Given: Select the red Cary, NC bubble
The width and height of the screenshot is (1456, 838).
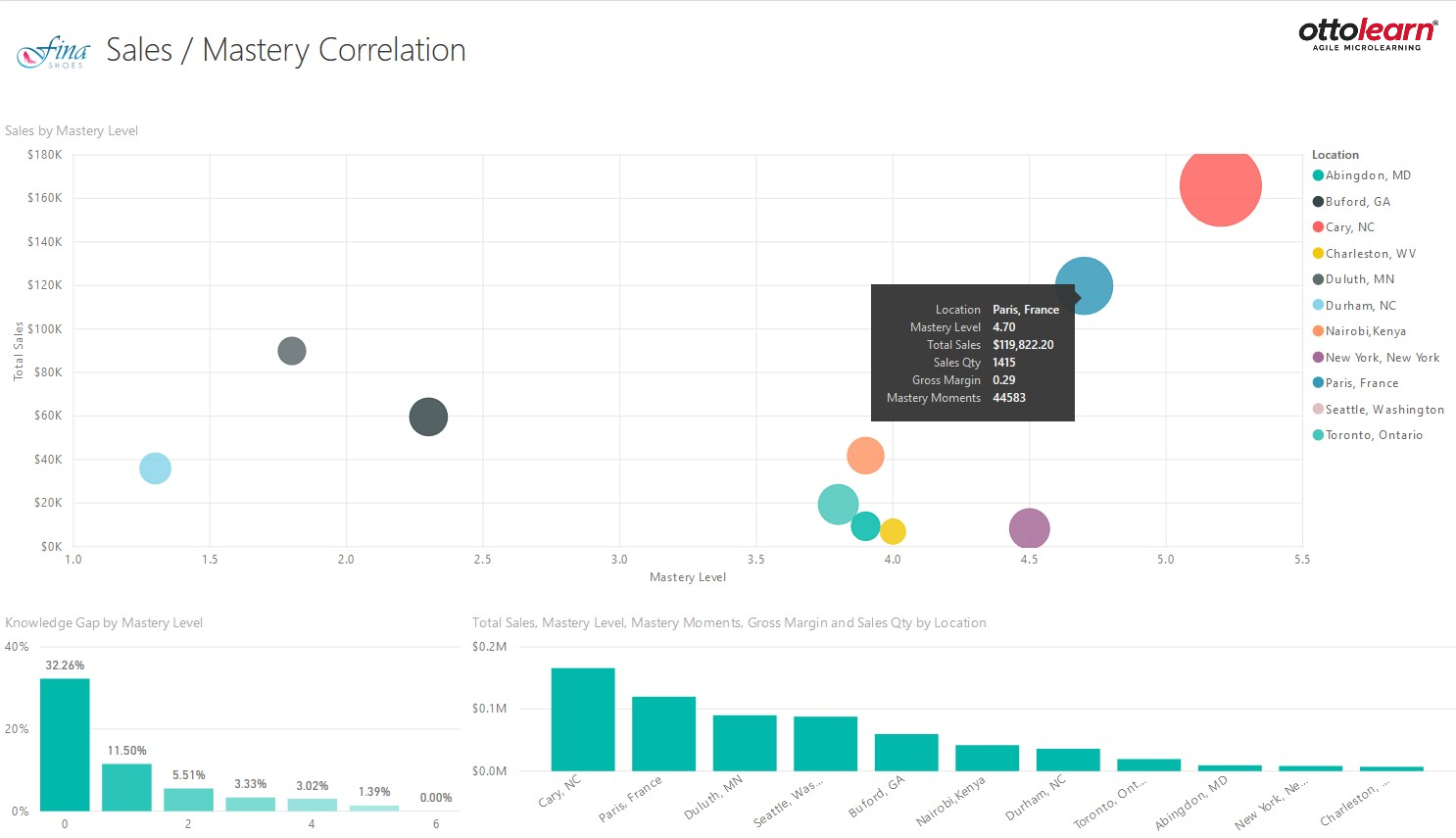Looking at the screenshot, I should pos(1220,186).
